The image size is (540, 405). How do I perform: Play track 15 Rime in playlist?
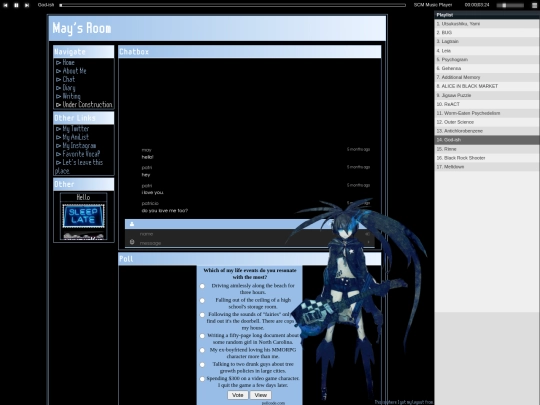point(487,149)
